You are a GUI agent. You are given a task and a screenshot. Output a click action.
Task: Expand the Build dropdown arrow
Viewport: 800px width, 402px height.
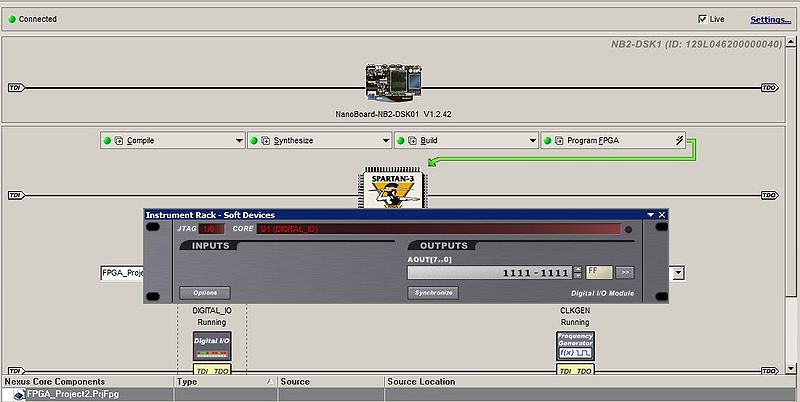click(531, 141)
